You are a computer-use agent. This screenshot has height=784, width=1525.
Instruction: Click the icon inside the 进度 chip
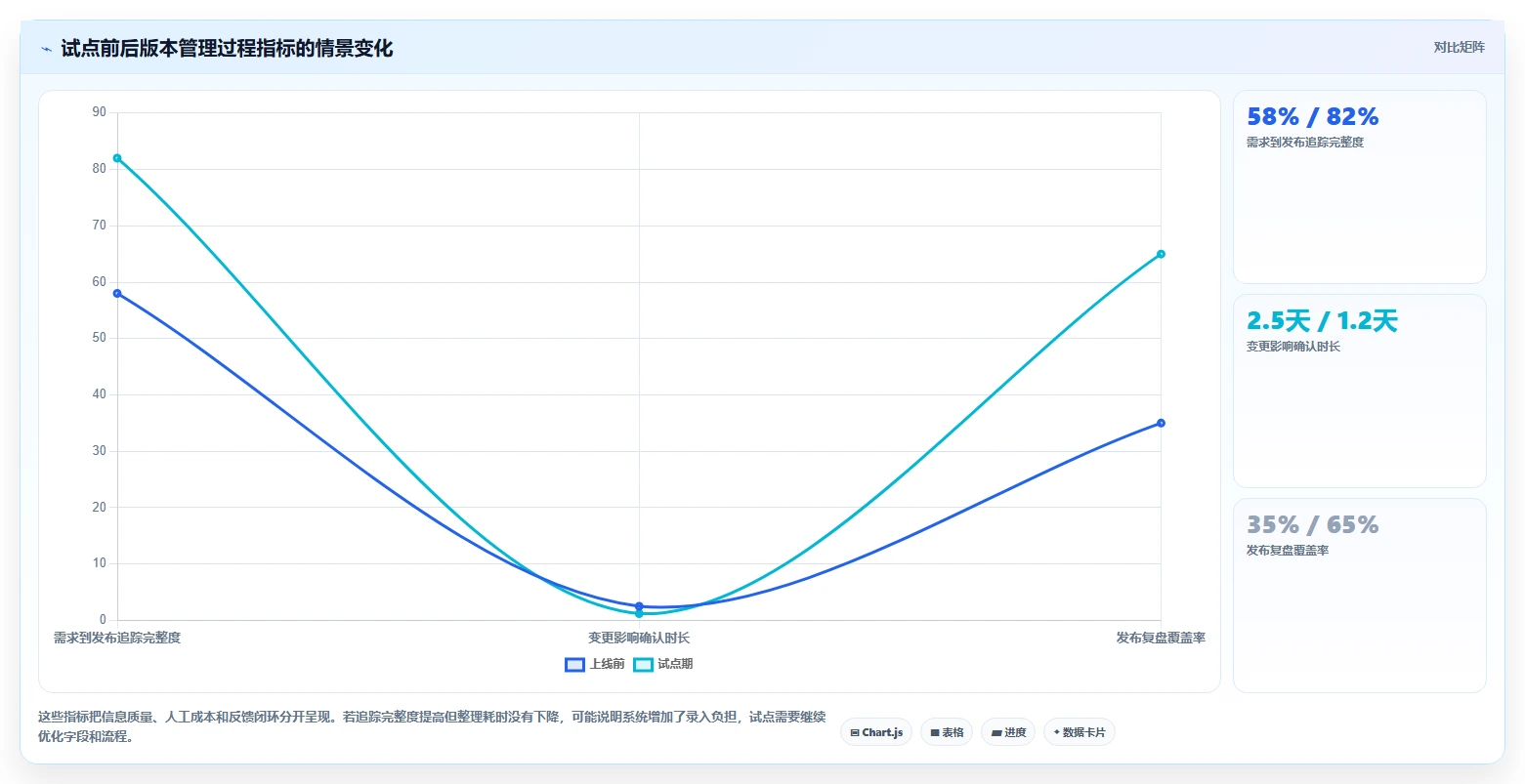[996, 732]
